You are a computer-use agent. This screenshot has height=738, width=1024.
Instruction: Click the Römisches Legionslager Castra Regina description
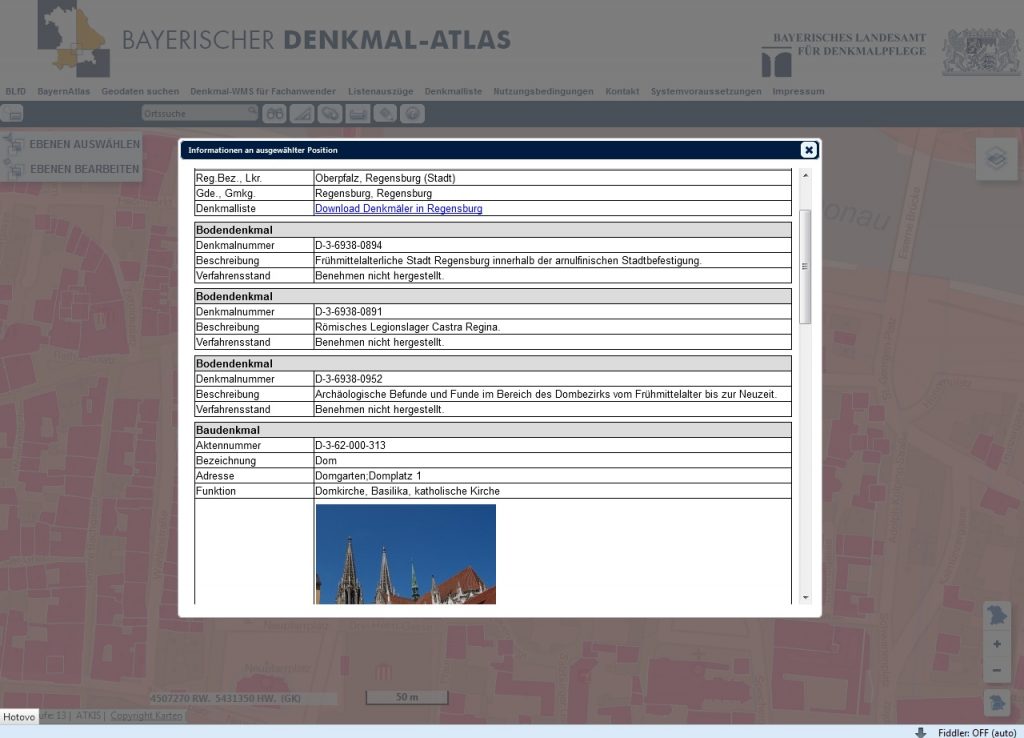point(408,327)
